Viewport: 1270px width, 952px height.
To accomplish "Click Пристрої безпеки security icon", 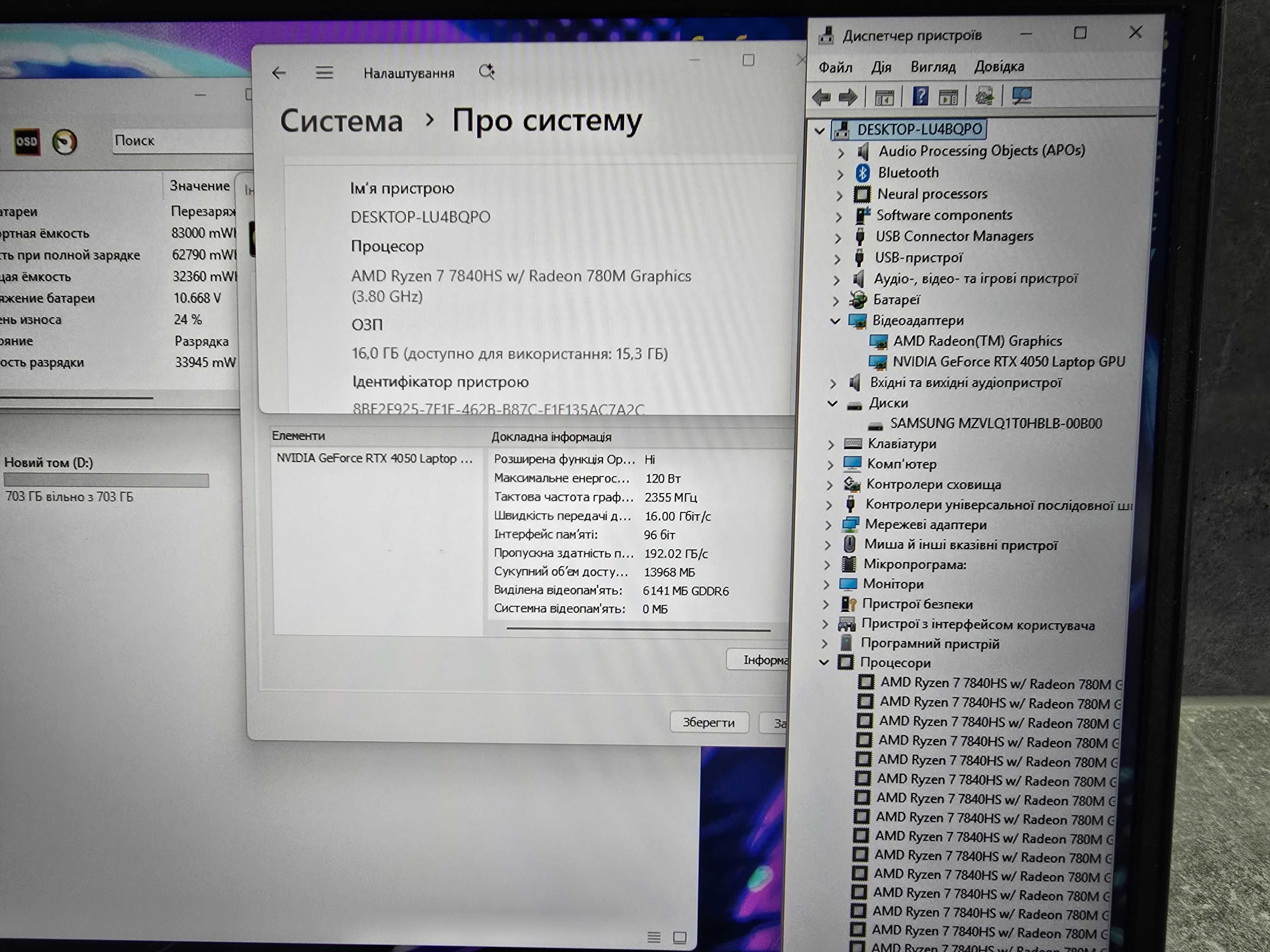I will (x=848, y=604).
